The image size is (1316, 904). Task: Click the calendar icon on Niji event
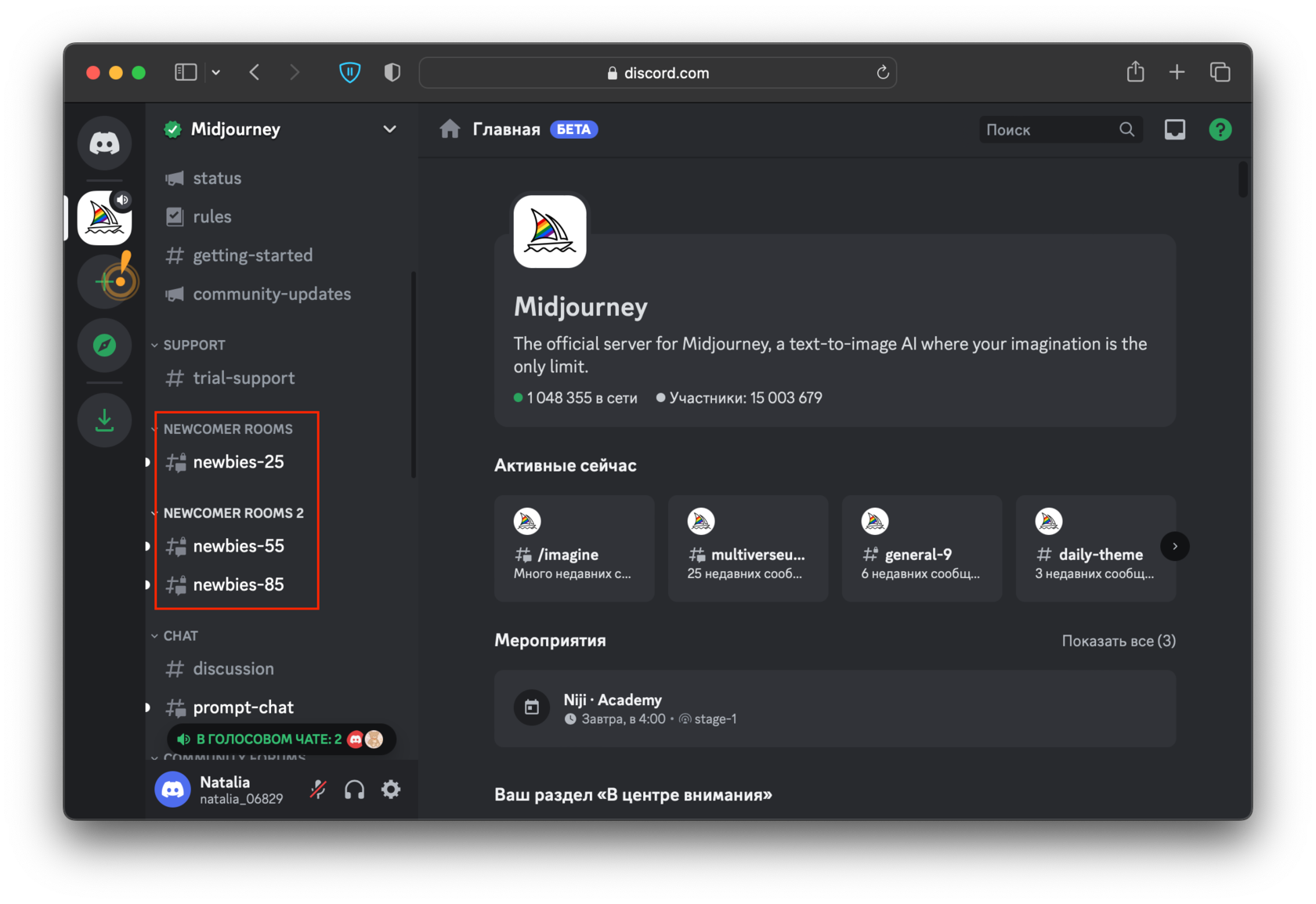[532, 707]
